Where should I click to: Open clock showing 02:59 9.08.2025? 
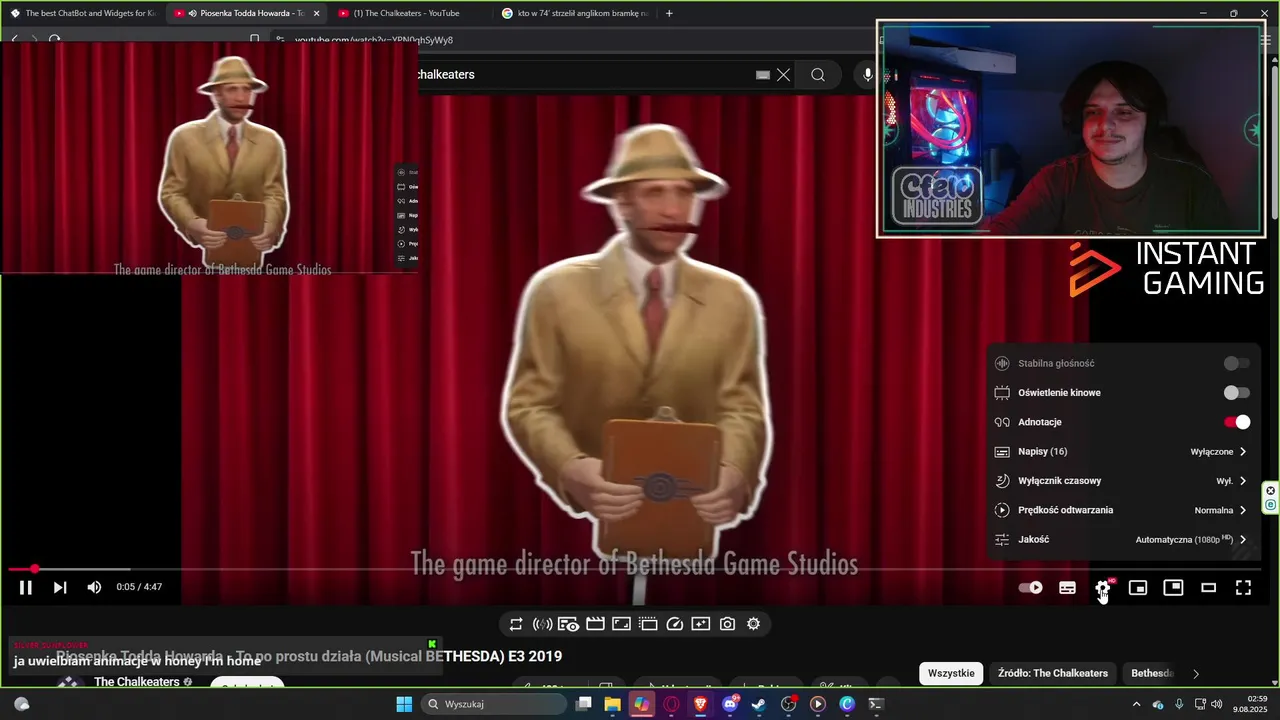click(x=1249, y=704)
